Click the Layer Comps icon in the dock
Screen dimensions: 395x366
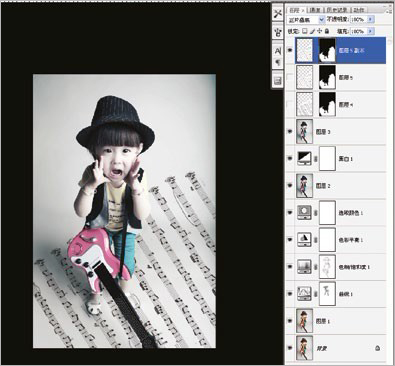tap(278, 80)
